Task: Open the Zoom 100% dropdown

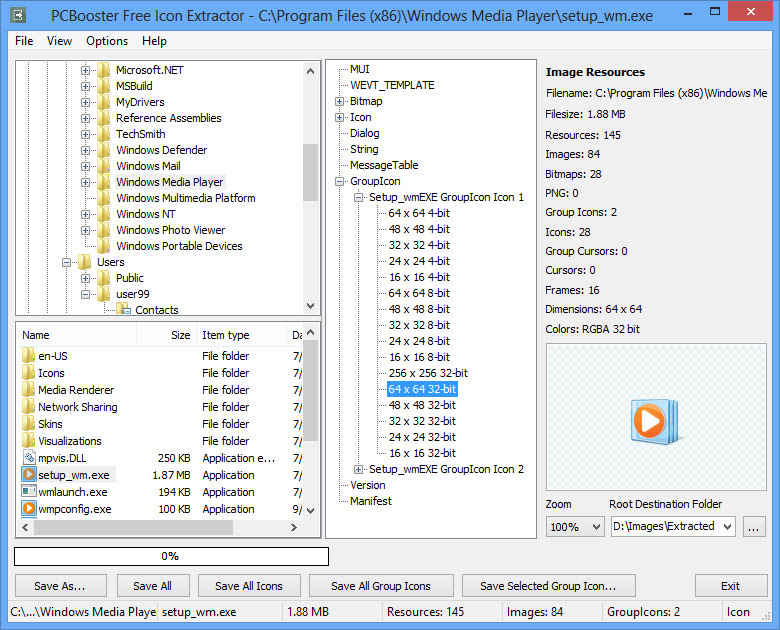Action: pos(596,526)
